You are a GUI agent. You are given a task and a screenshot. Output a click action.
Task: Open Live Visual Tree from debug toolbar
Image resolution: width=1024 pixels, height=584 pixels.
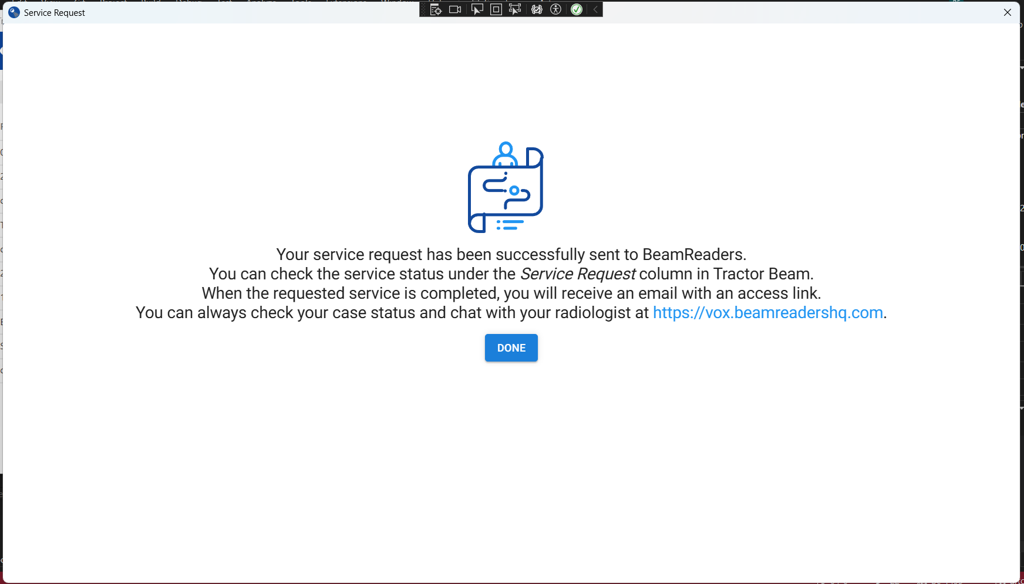coord(436,9)
